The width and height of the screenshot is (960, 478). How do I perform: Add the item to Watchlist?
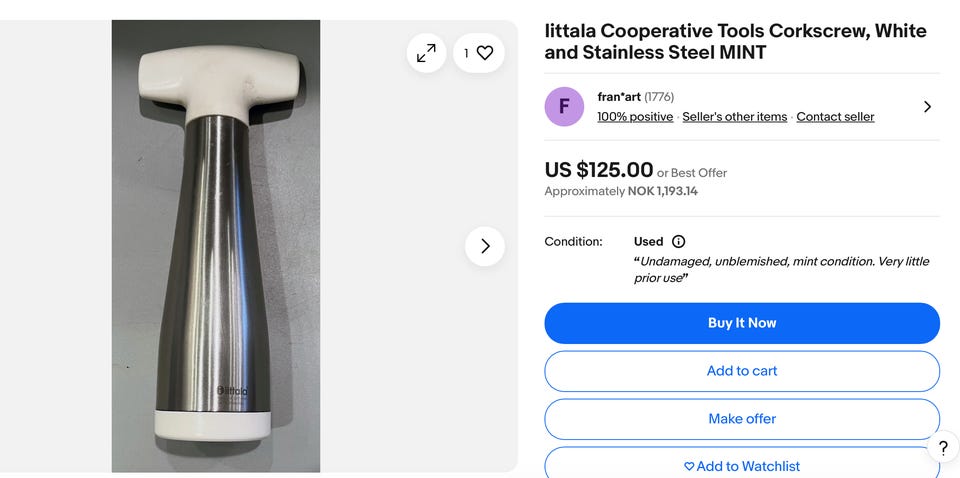pos(742,466)
